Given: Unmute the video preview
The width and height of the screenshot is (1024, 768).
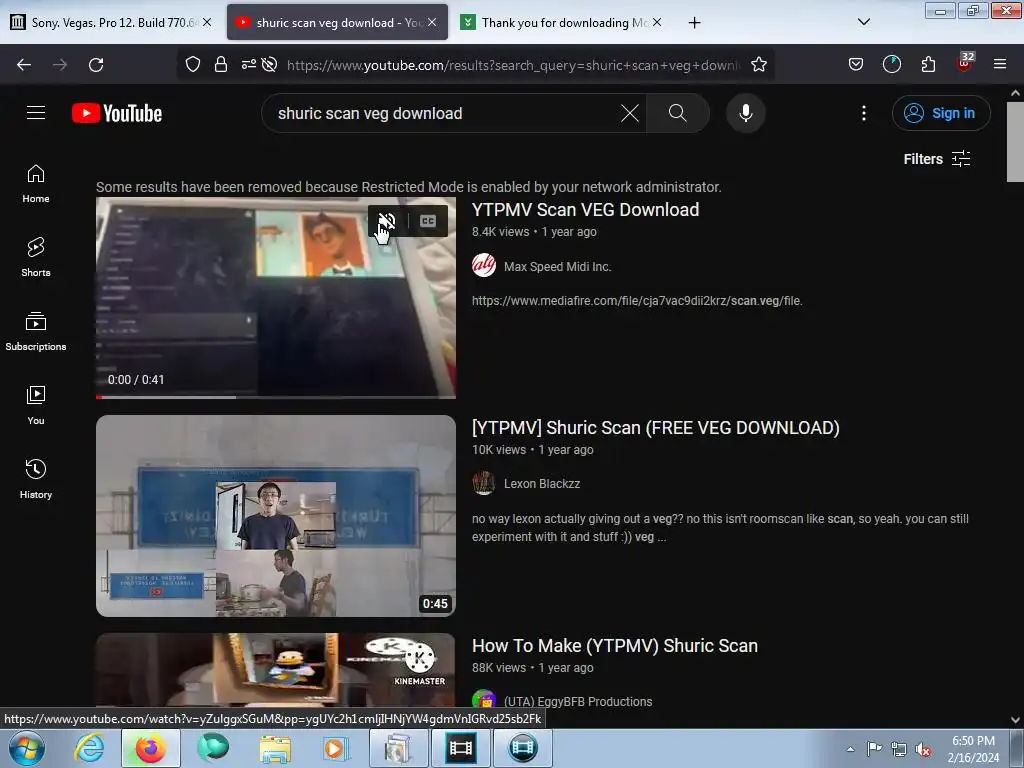Looking at the screenshot, I should click(x=387, y=221).
